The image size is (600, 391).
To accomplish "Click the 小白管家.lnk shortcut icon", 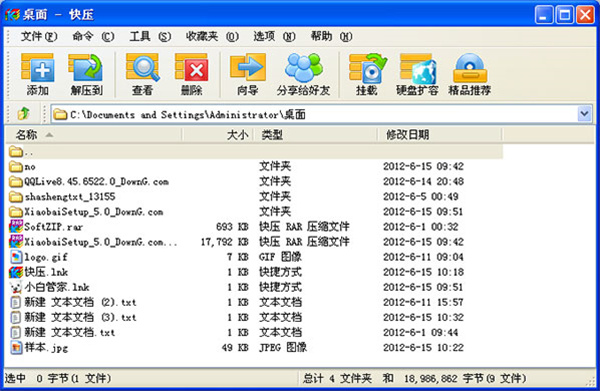I will (x=16, y=287).
